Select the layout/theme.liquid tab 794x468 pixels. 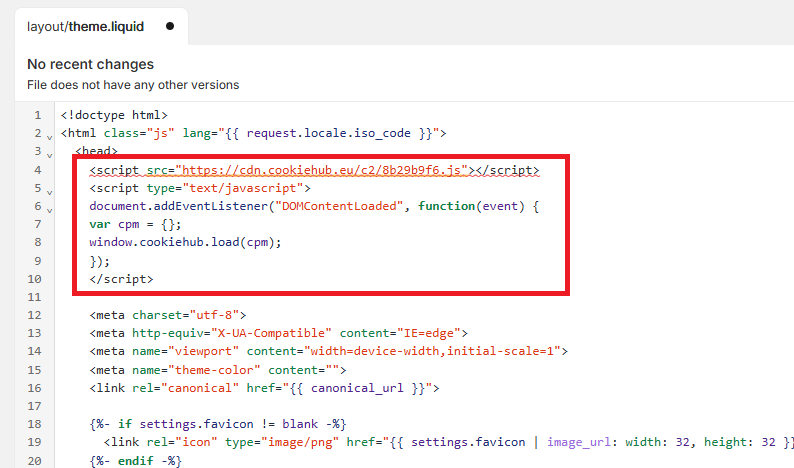tap(101, 26)
